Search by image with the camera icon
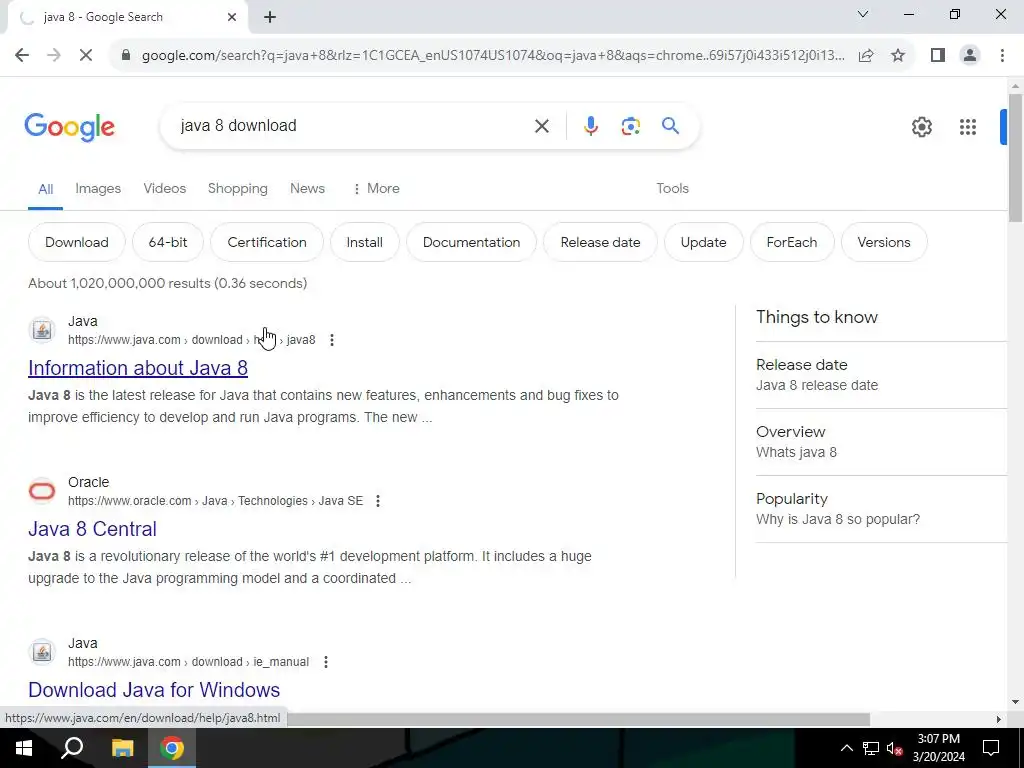 pos(630,126)
